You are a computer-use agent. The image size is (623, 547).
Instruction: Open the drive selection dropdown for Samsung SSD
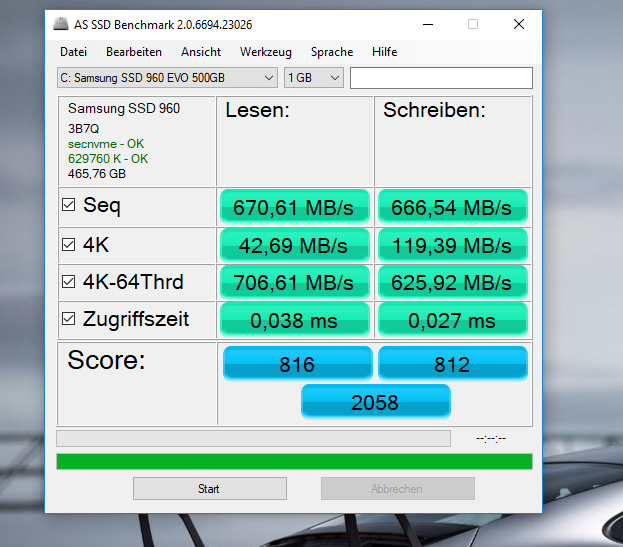click(x=167, y=77)
